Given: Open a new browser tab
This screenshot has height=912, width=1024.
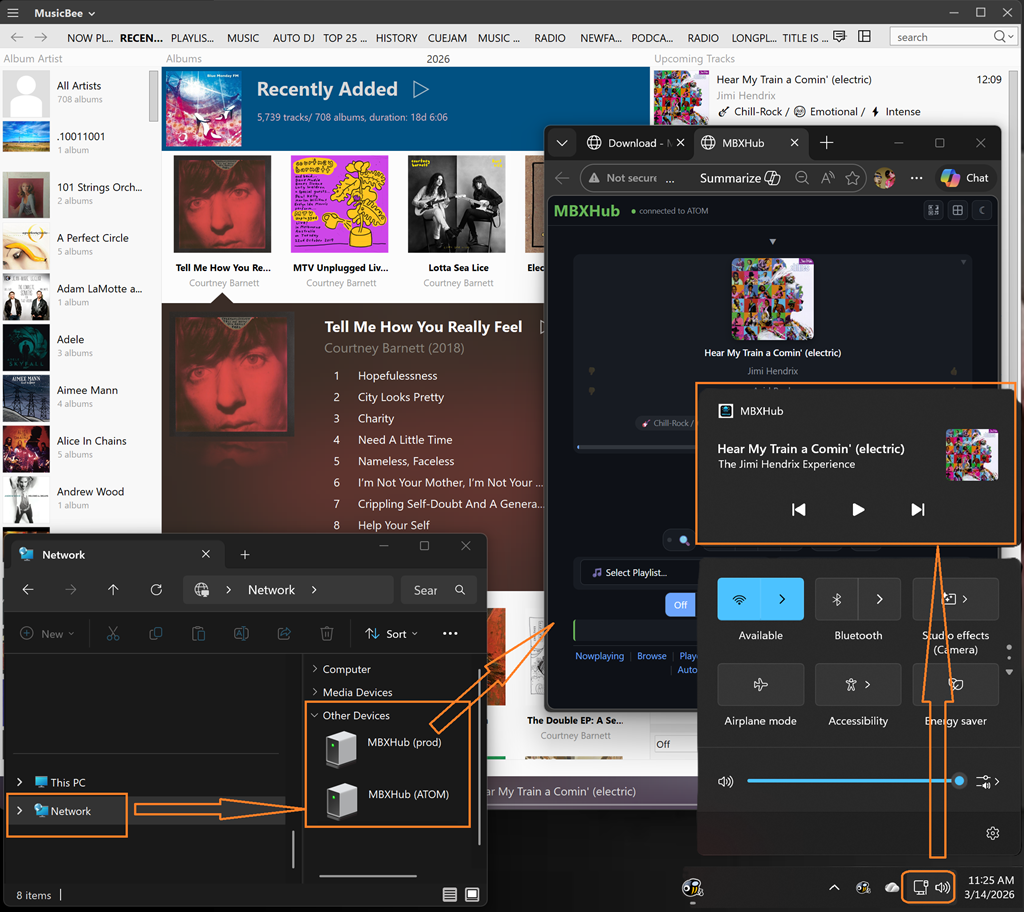Looking at the screenshot, I should (x=826, y=142).
